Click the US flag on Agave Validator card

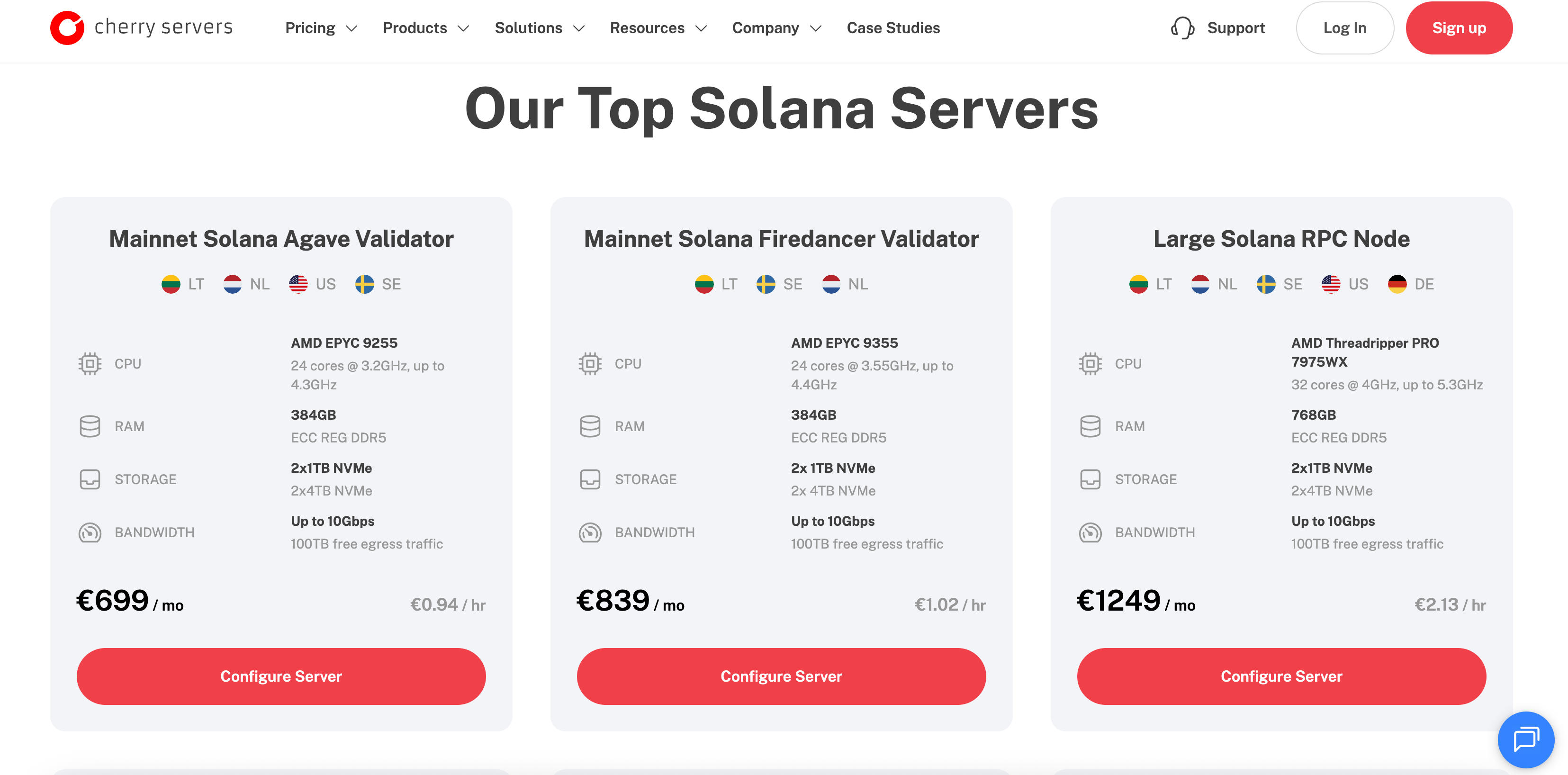pyautogui.click(x=298, y=284)
